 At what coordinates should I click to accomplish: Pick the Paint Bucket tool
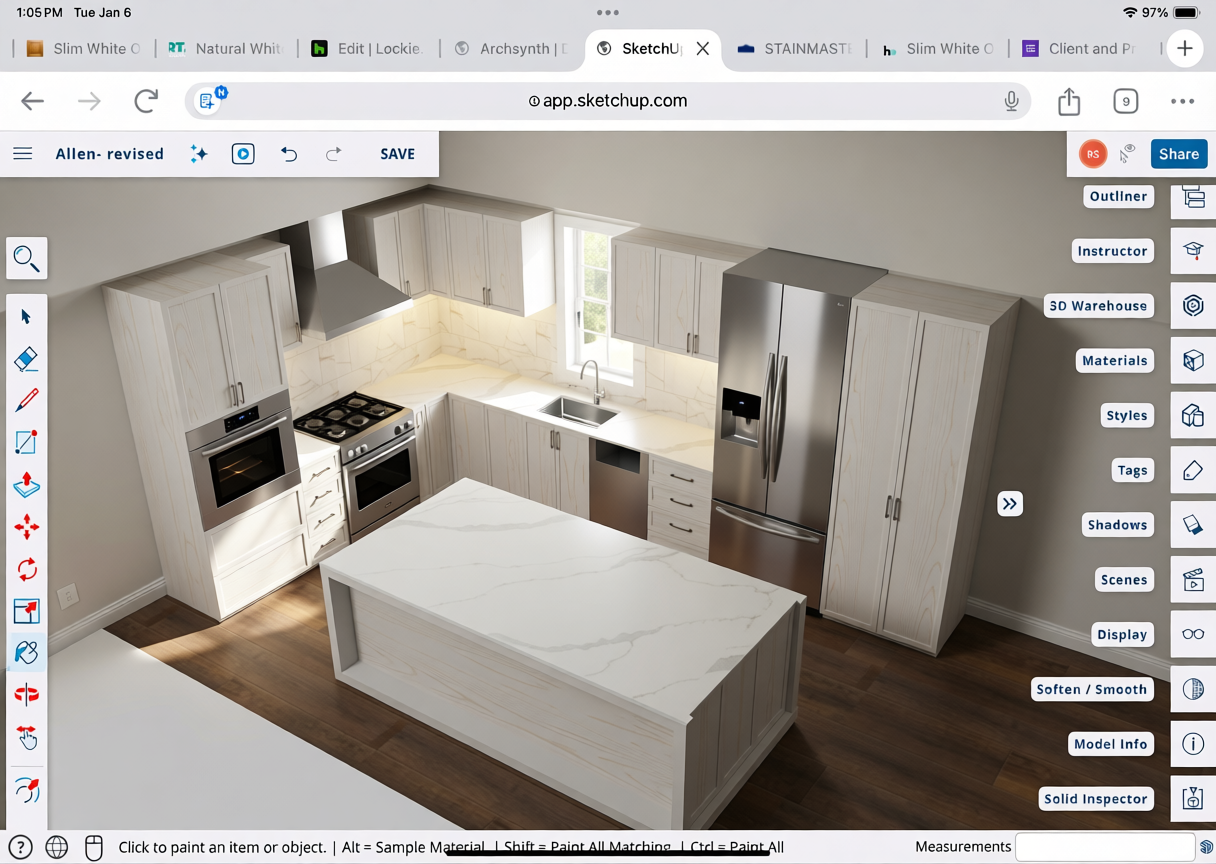pos(27,653)
